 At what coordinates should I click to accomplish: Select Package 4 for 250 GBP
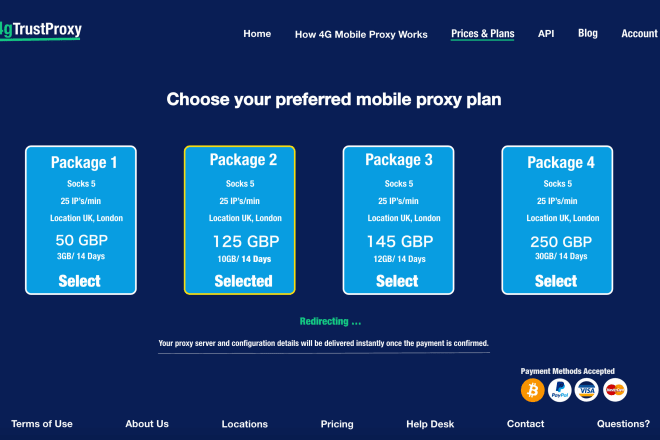click(x=556, y=281)
